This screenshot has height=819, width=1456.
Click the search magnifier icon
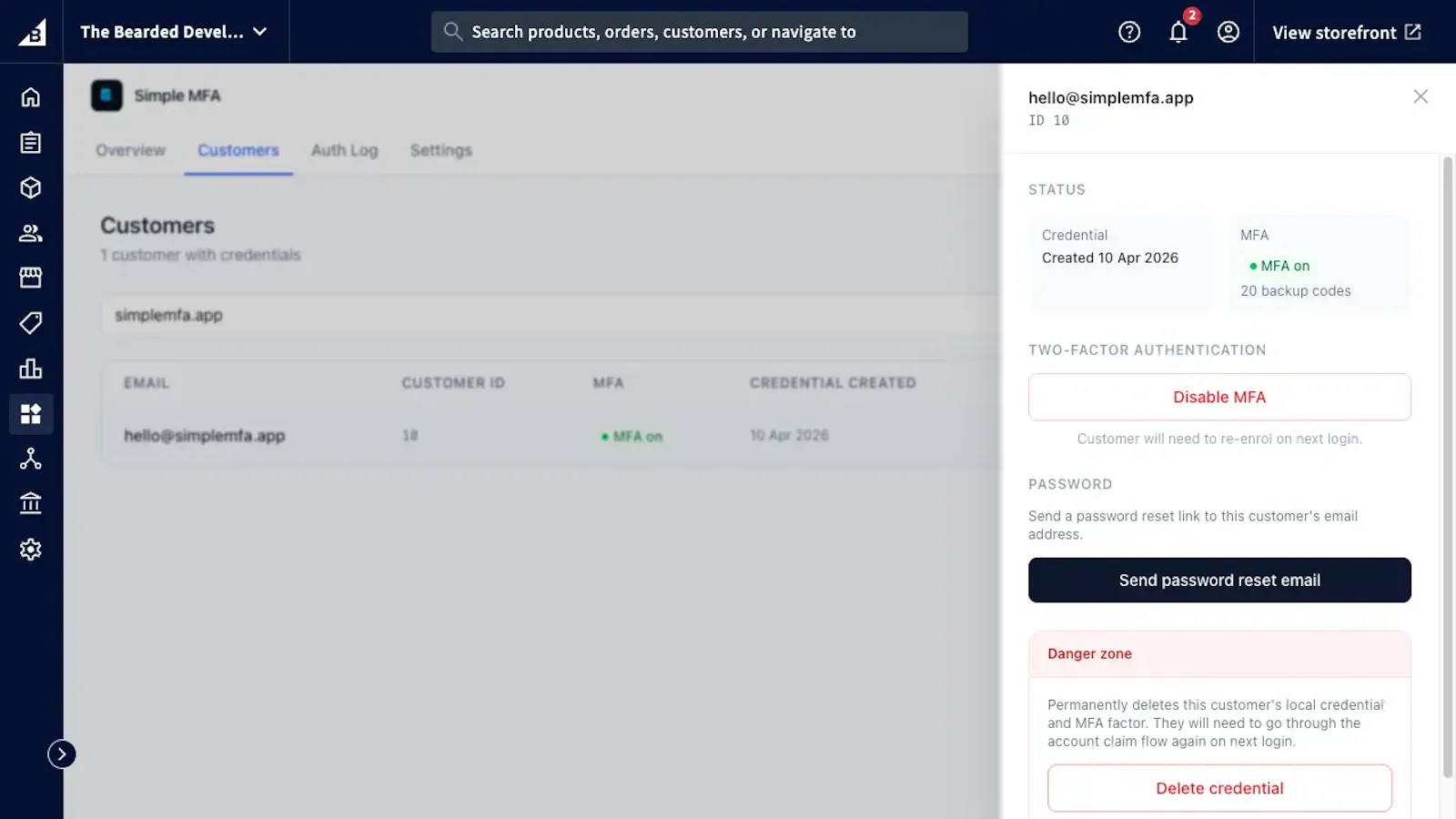pyautogui.click(x=452, y=32)
